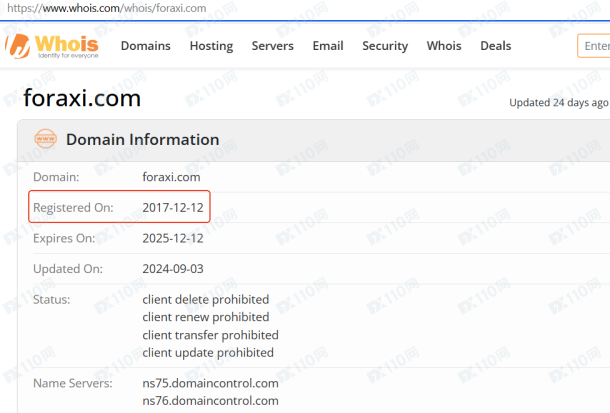Click the 'Registered On:' label
Image resolution: width=610 pixels, height=413 pixels.
point(73,208)
